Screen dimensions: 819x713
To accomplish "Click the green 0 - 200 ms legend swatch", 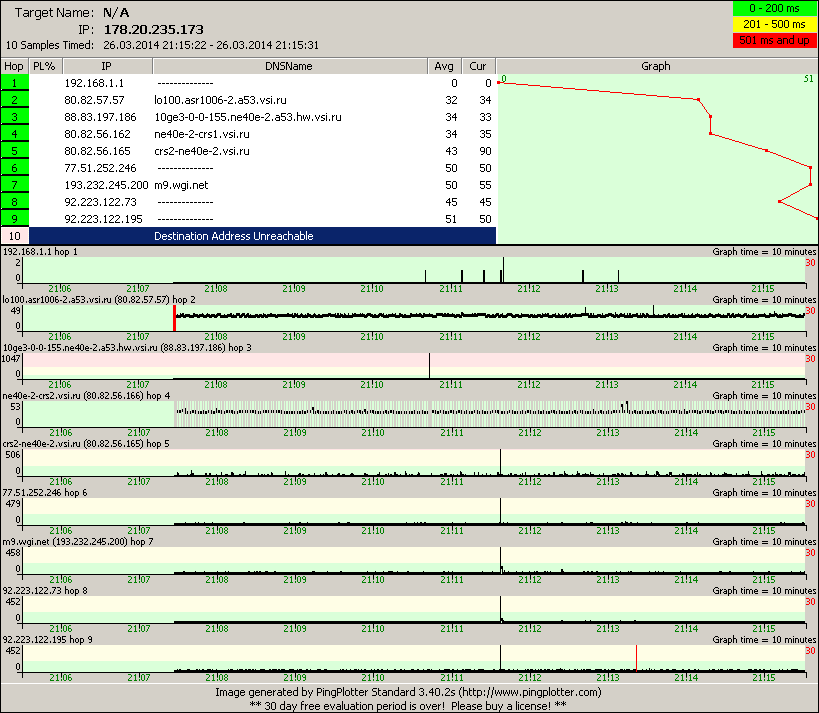I will coord(775,9).
